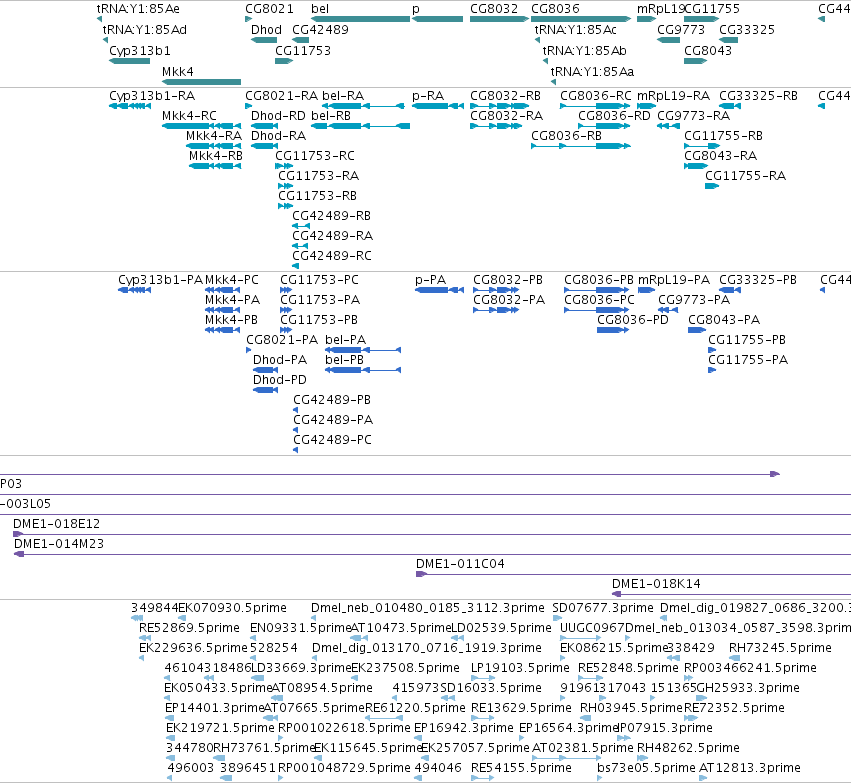This screenshot has width=851, height=783.
Task: Click the bel-RB transcript label
Action: [x=331, y=116]
